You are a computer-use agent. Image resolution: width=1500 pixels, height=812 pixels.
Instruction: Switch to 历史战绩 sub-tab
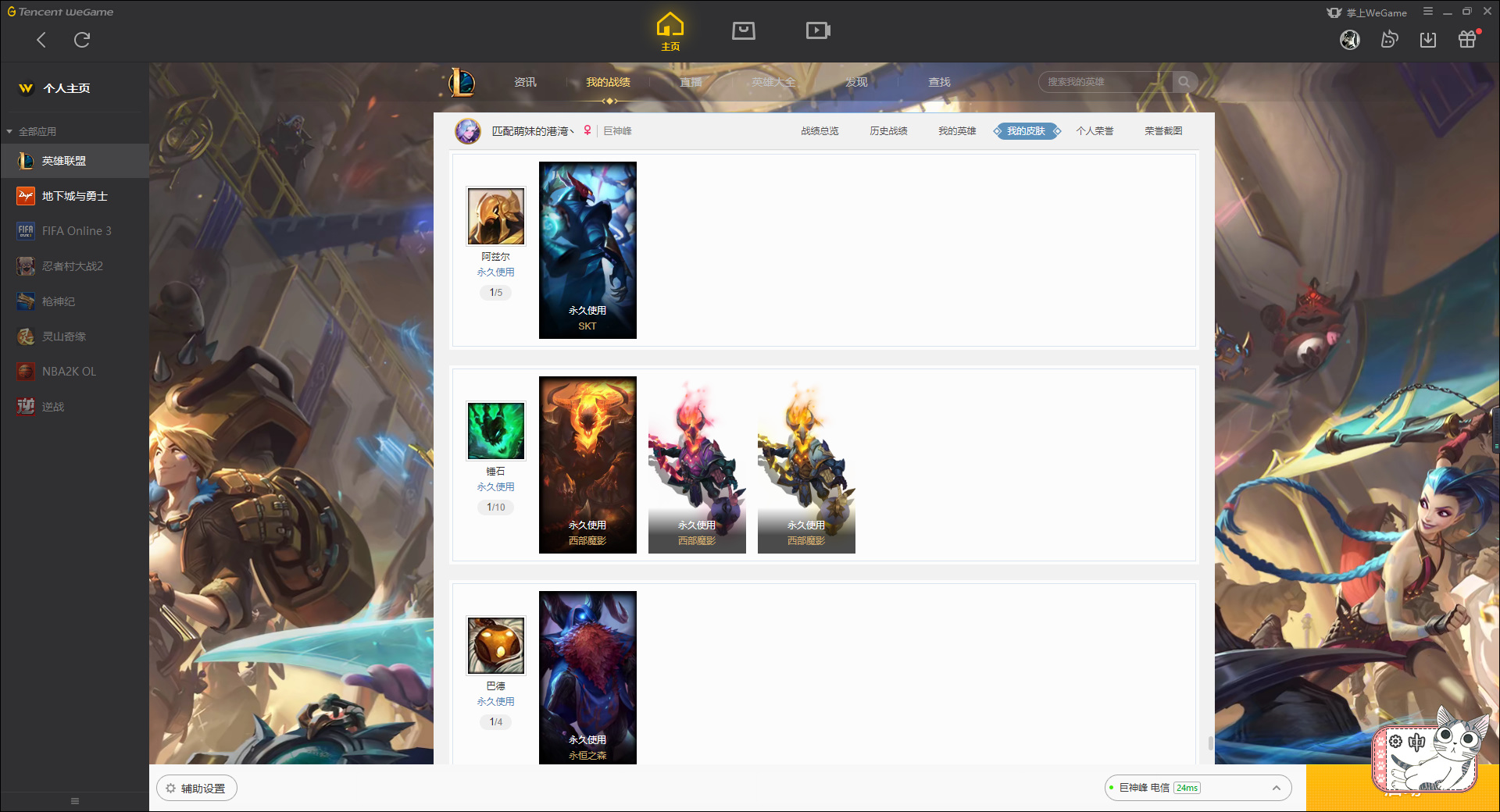888,131
